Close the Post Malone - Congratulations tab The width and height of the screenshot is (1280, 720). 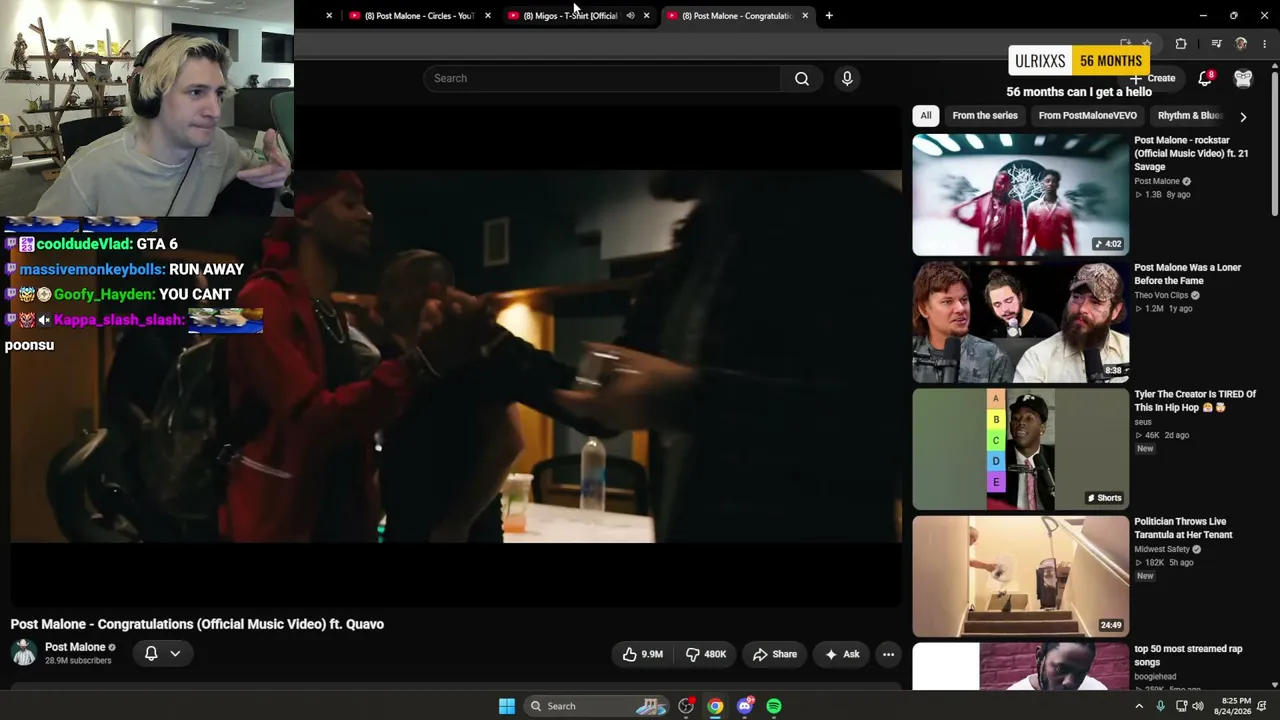click(x=805, y=16)
